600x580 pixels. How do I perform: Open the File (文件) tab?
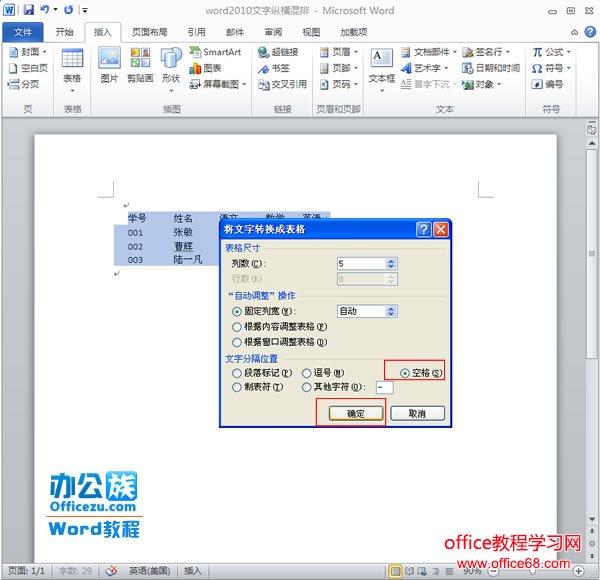[23, 32]
